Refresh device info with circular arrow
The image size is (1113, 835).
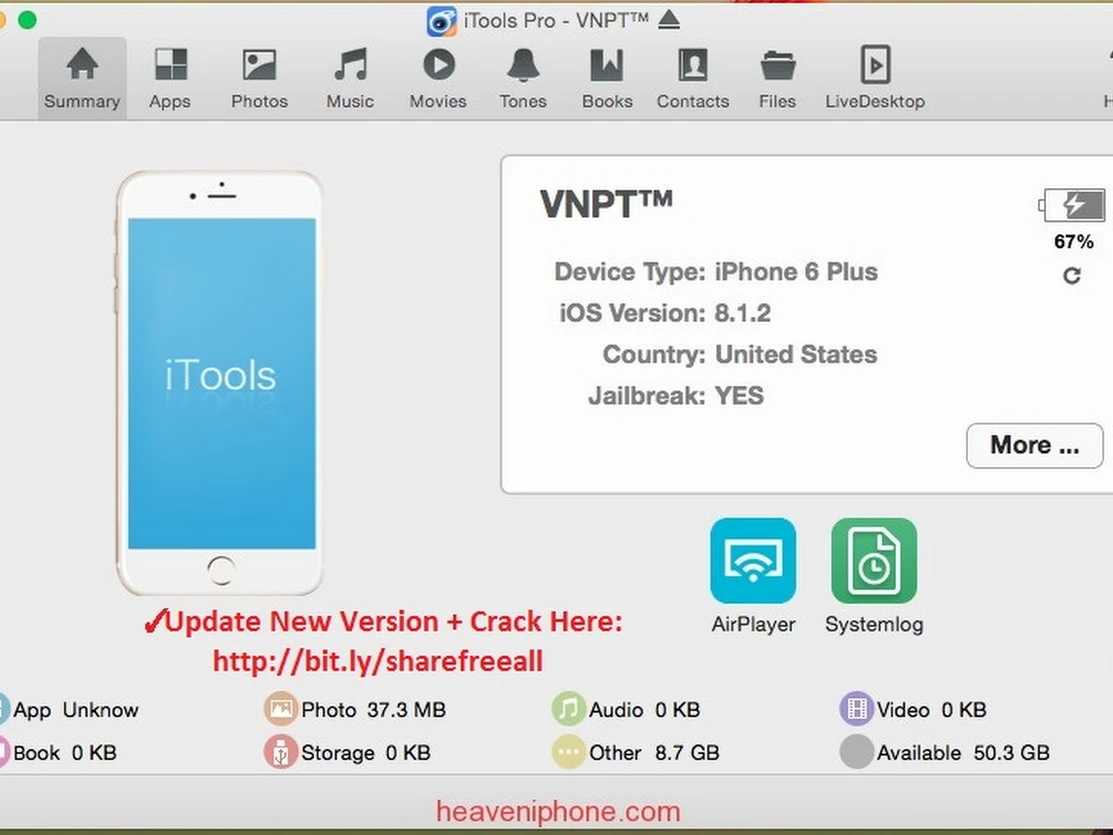coord(1072,275)
